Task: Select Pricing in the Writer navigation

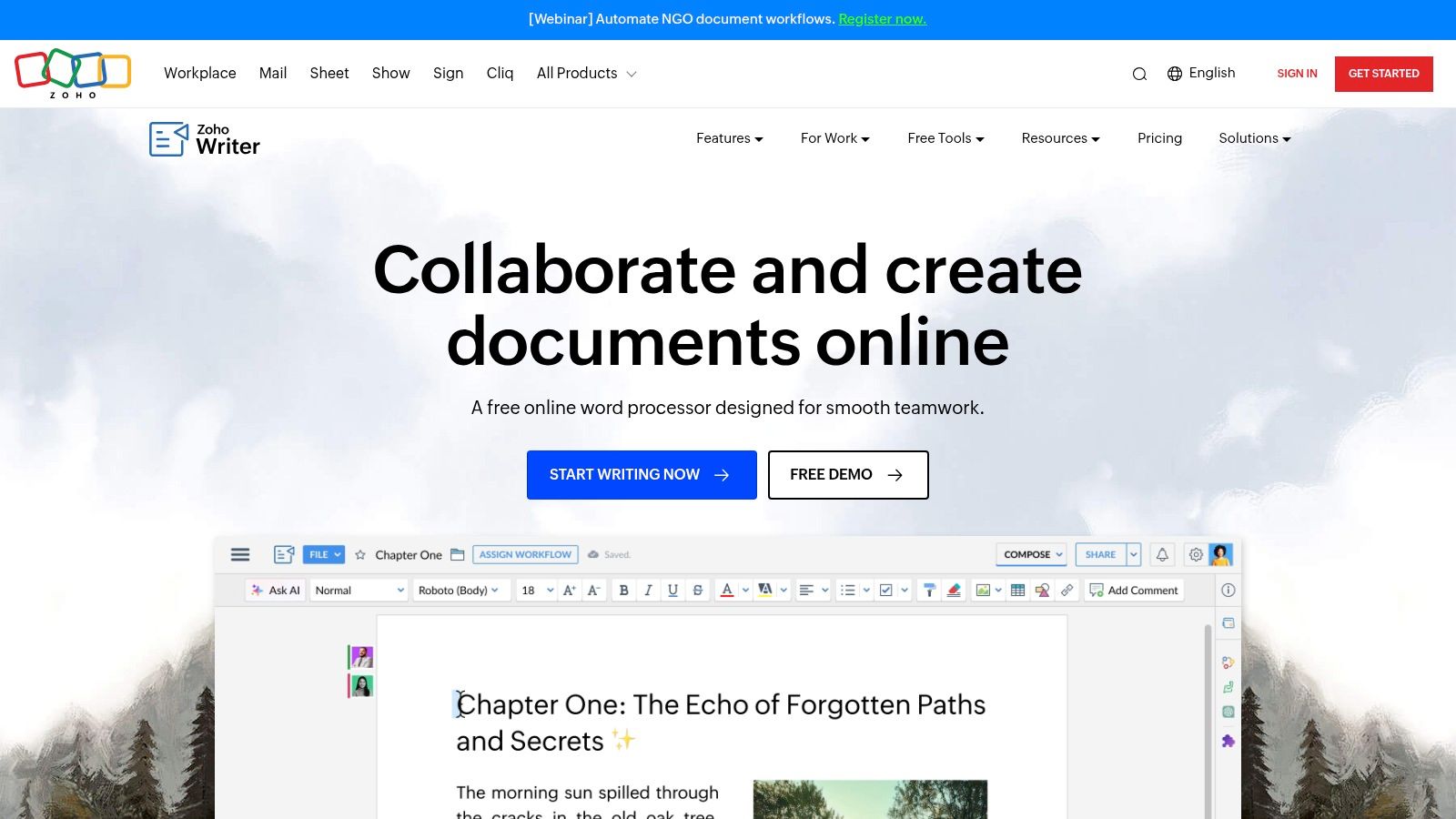Action: click(x=1159, y=138)
